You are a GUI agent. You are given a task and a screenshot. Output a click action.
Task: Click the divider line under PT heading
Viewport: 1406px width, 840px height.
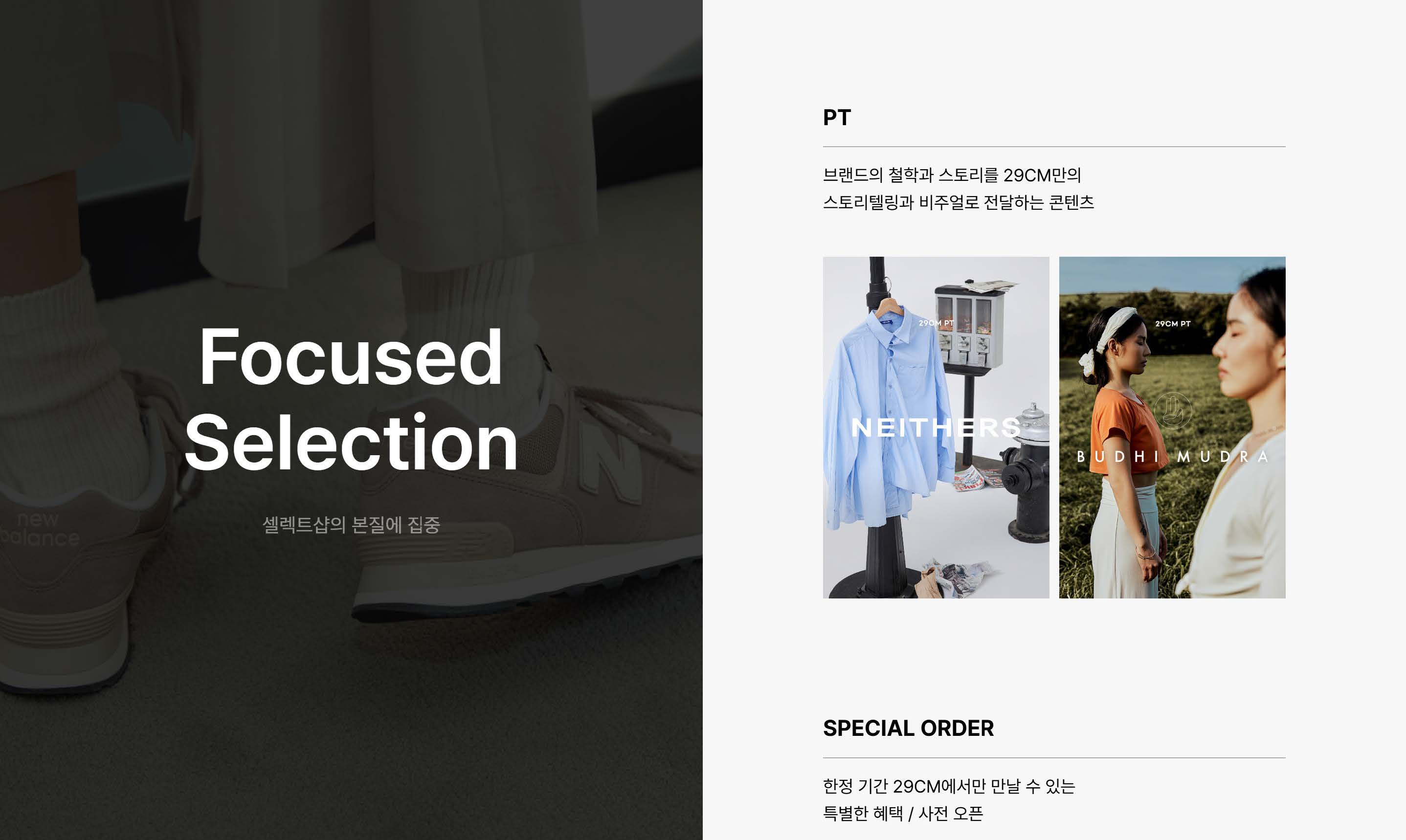point(1054,147)
